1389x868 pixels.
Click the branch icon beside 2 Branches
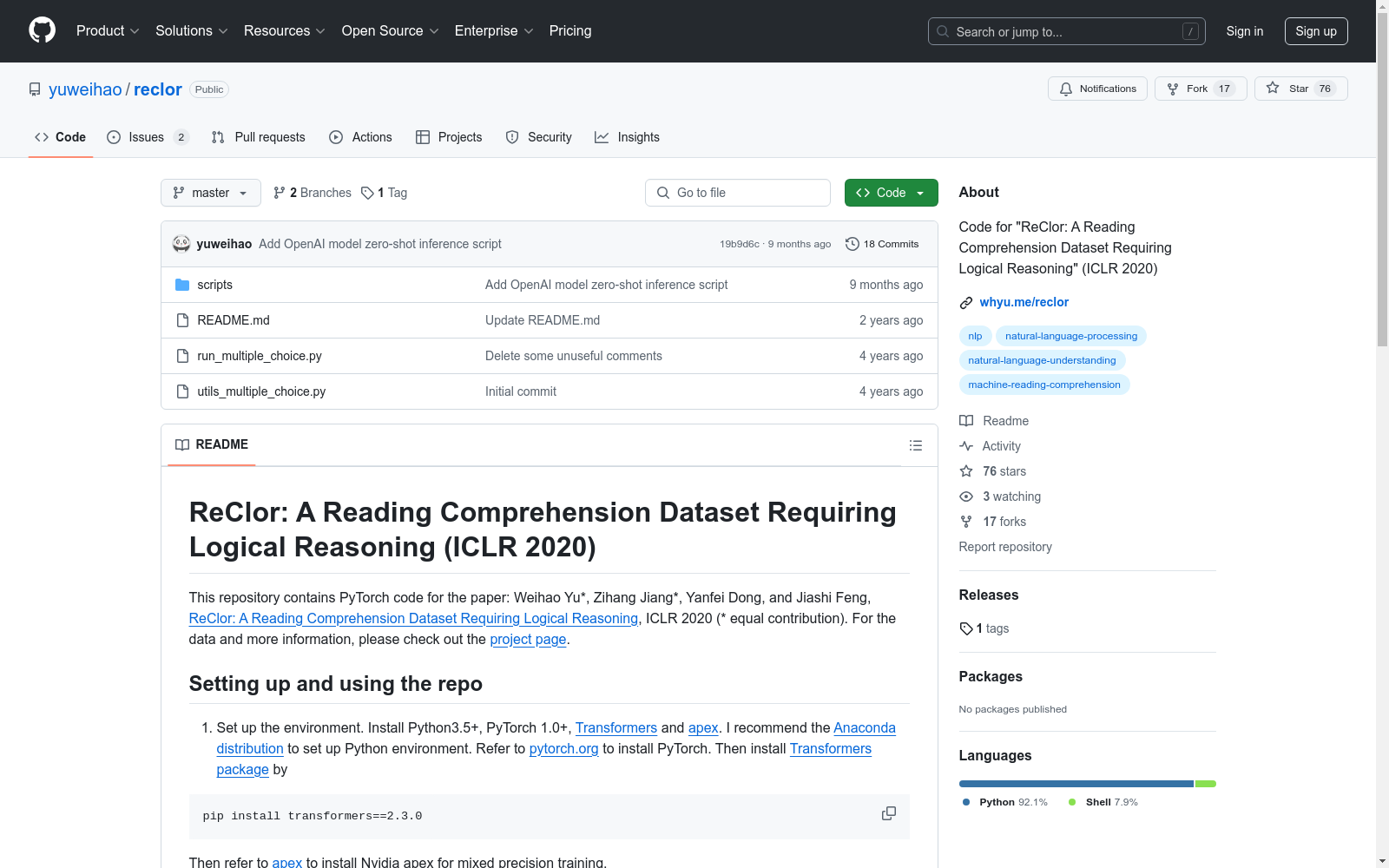pyautogui.click(x=280, y=193)
